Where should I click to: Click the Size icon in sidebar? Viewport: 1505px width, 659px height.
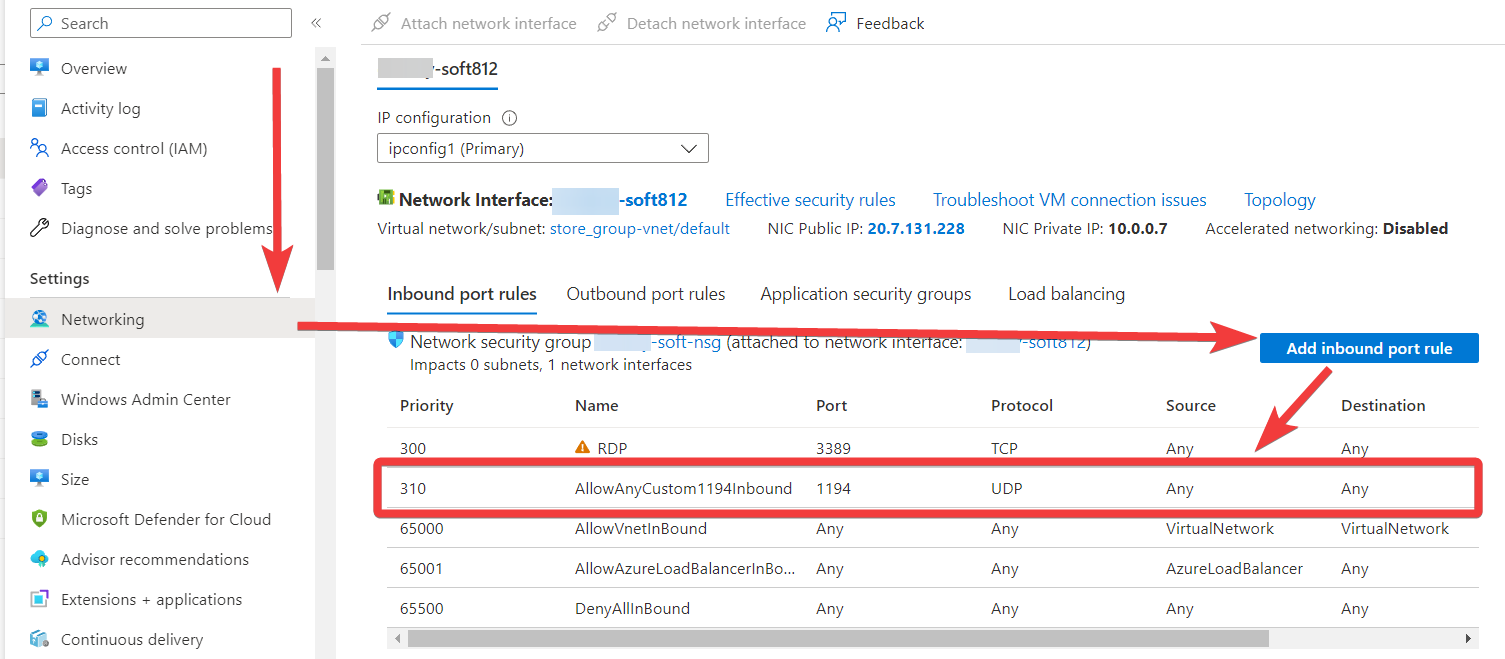39,479
